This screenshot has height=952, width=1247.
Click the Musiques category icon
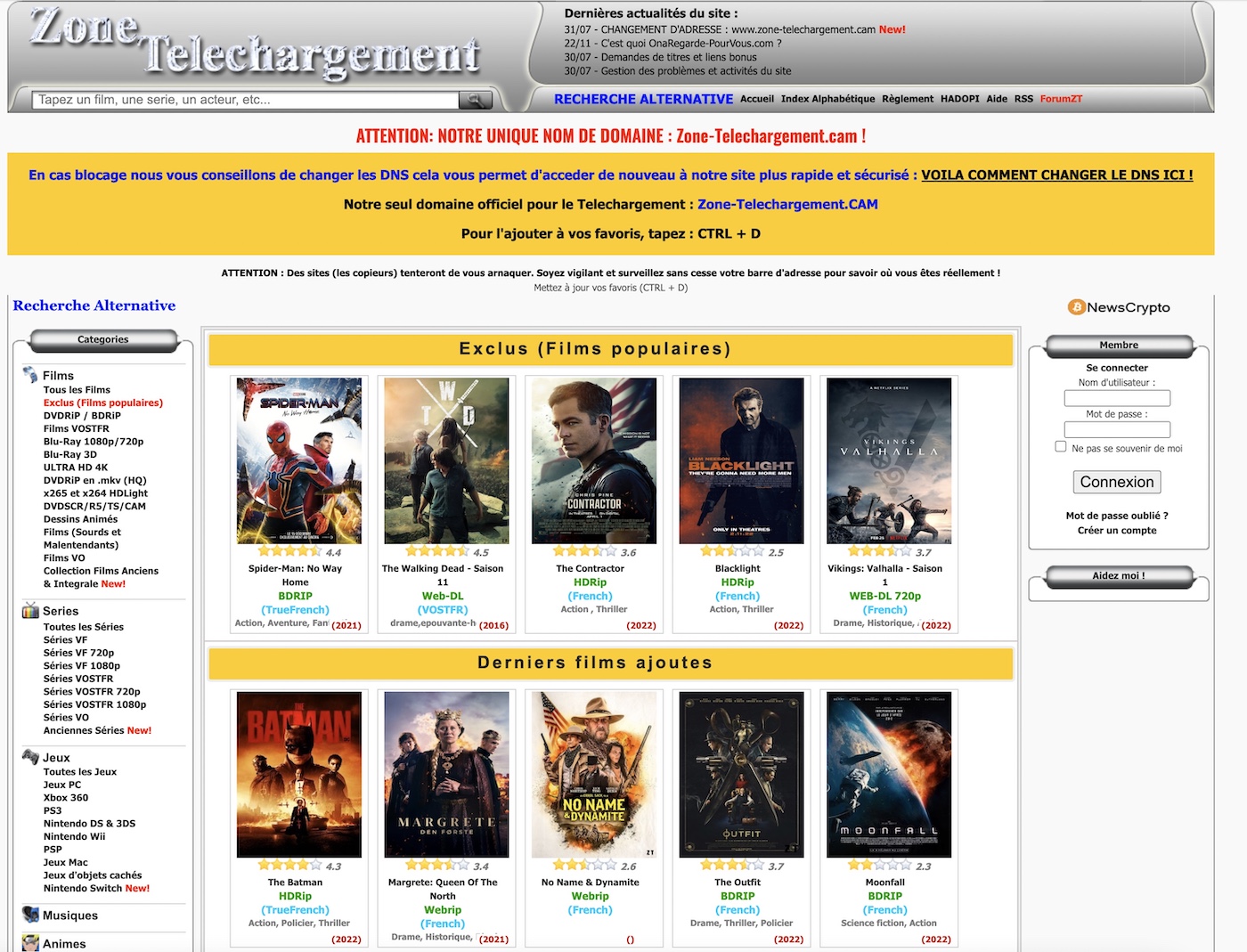[x=30, y=915]
